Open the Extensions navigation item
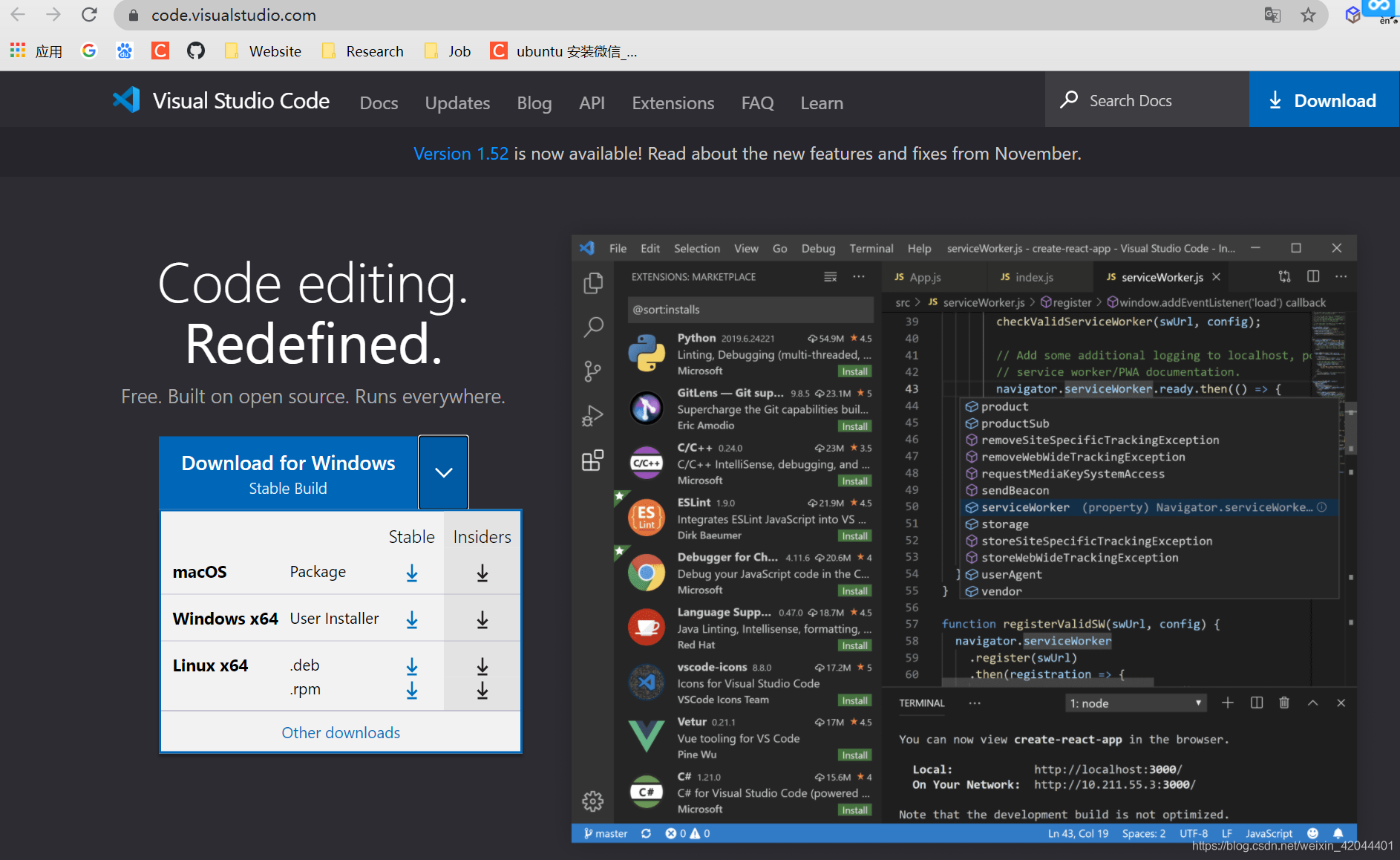The image size is (1400, 860). tap(673, 102)
